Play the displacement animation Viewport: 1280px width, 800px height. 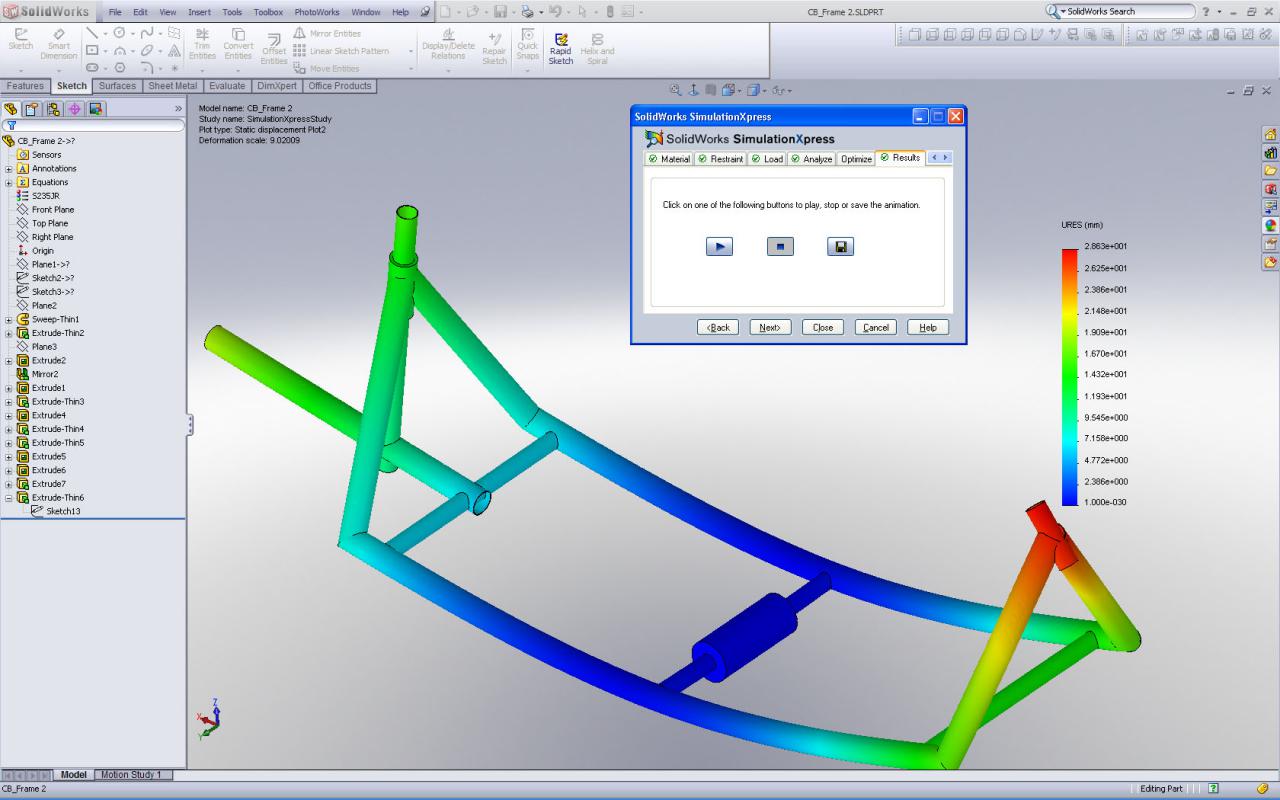point(719,246)
